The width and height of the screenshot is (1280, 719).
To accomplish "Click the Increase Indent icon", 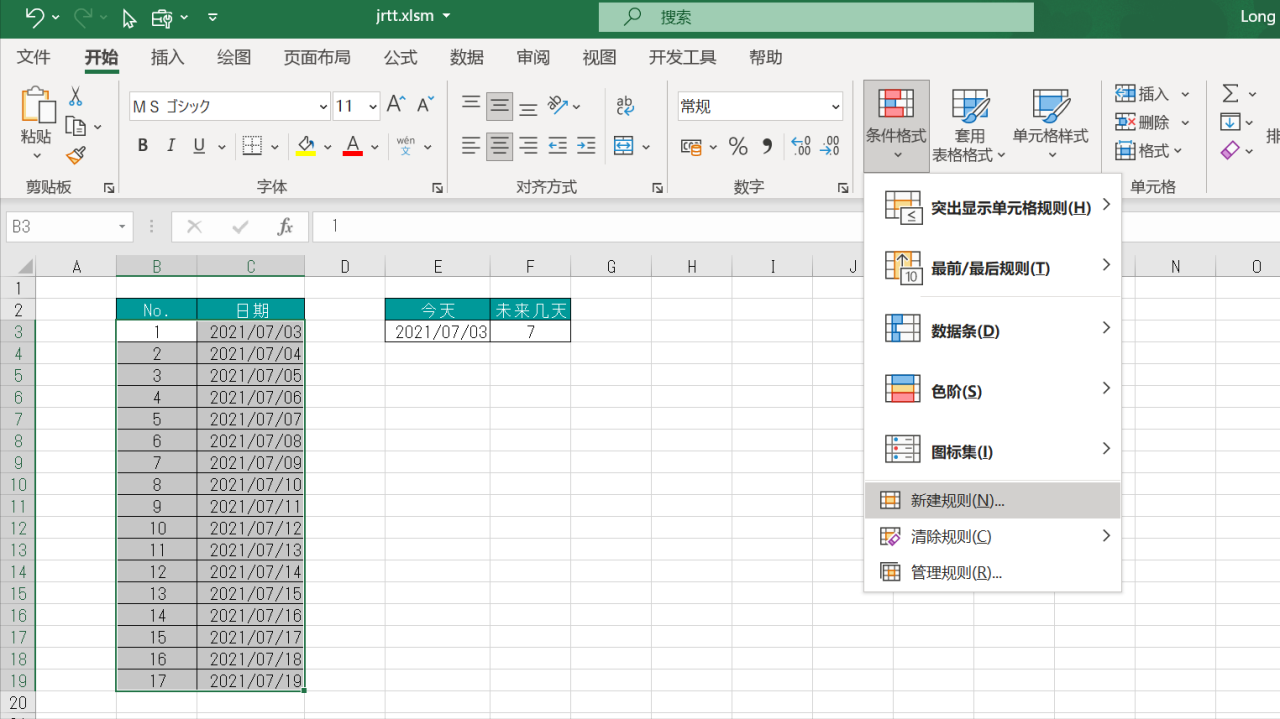I will [587, 146].
